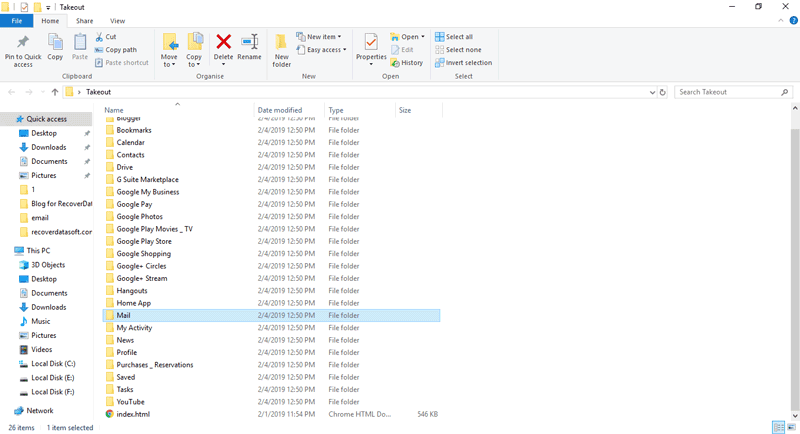This screenshot has width=800, height=434.
Task: Switch to large icons view layout
Action: pyautogui.click(x=791, y=427)
